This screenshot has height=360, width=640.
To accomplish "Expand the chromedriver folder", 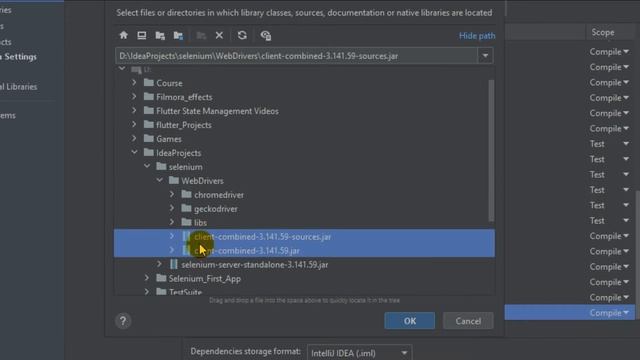I will coord(172,195).
